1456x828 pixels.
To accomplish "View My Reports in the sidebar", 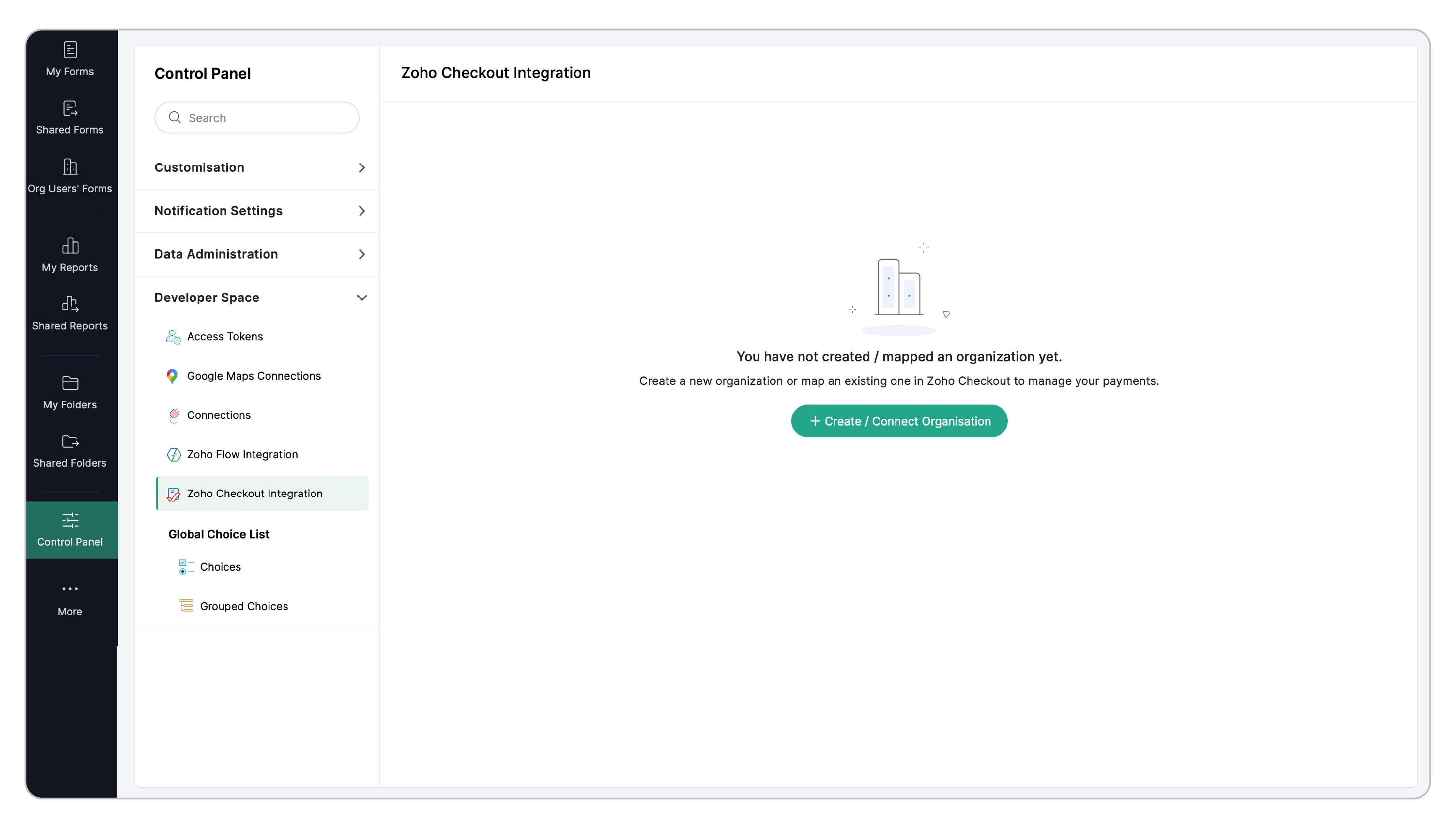I will pos(70,255).
